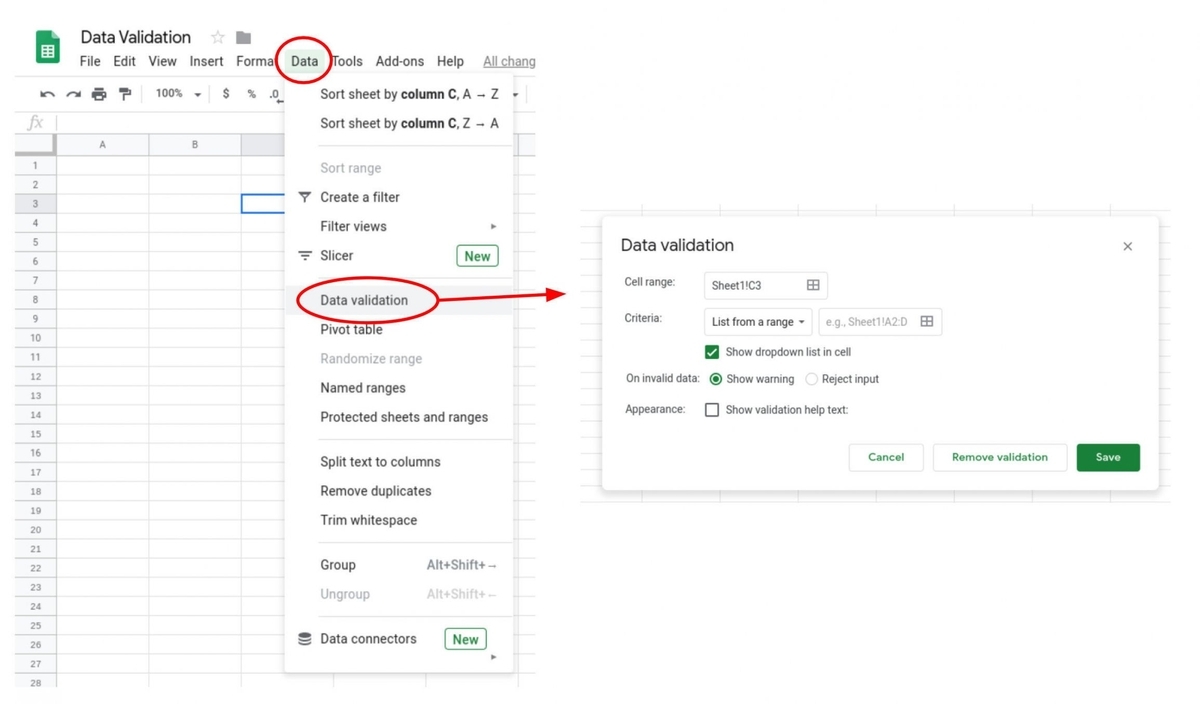Check Show validation help text

click(713, 409)
